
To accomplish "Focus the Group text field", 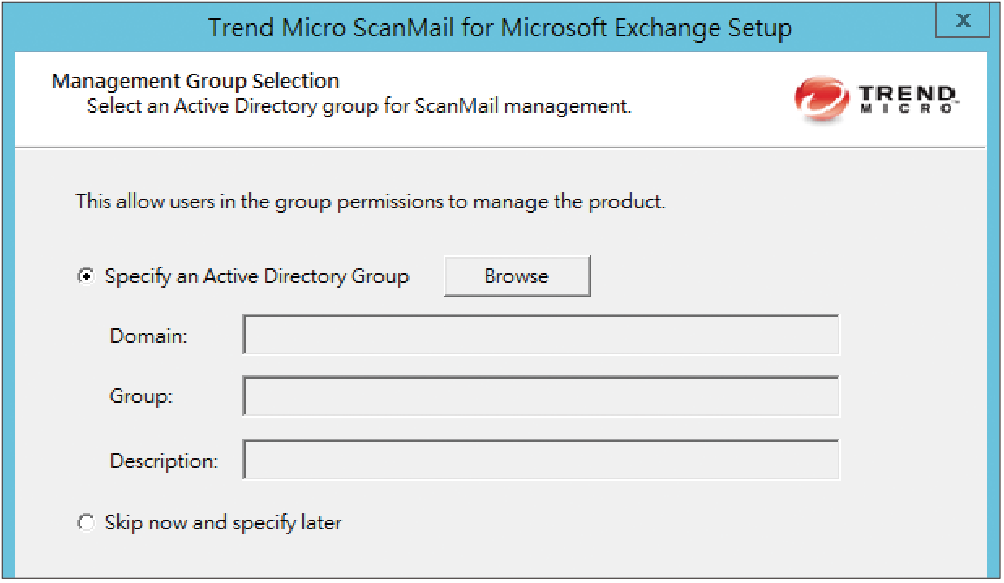I will [x=541, y=396].
